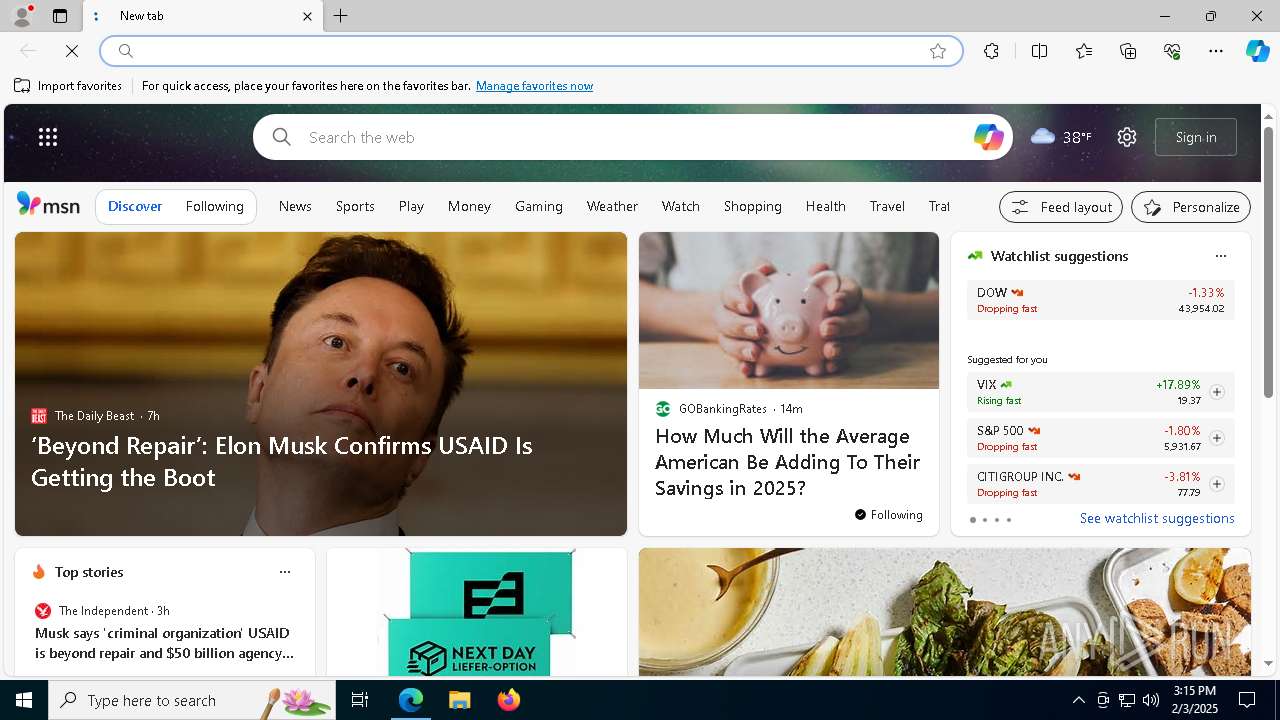Open Task View on taskbar
The image size is (1280, 720).
[360, 700]
